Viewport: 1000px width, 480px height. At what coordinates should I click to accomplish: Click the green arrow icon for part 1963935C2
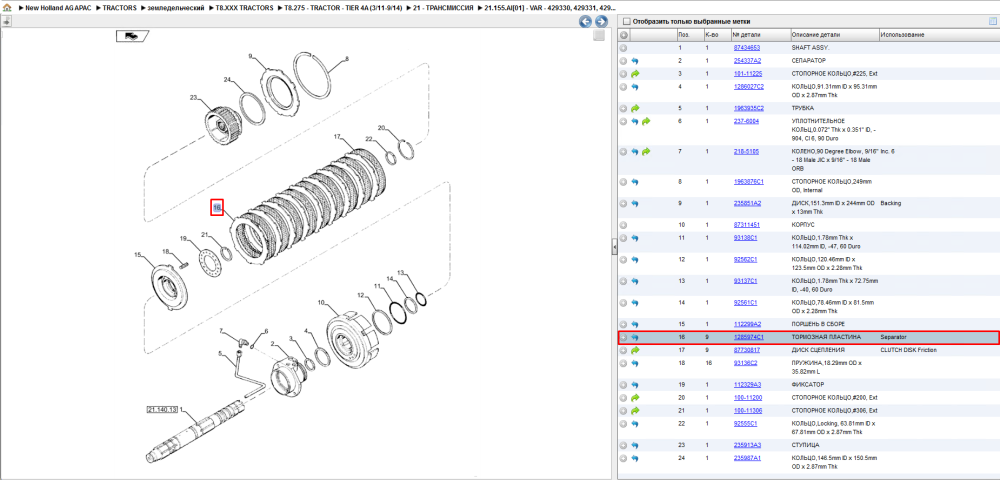635,108
